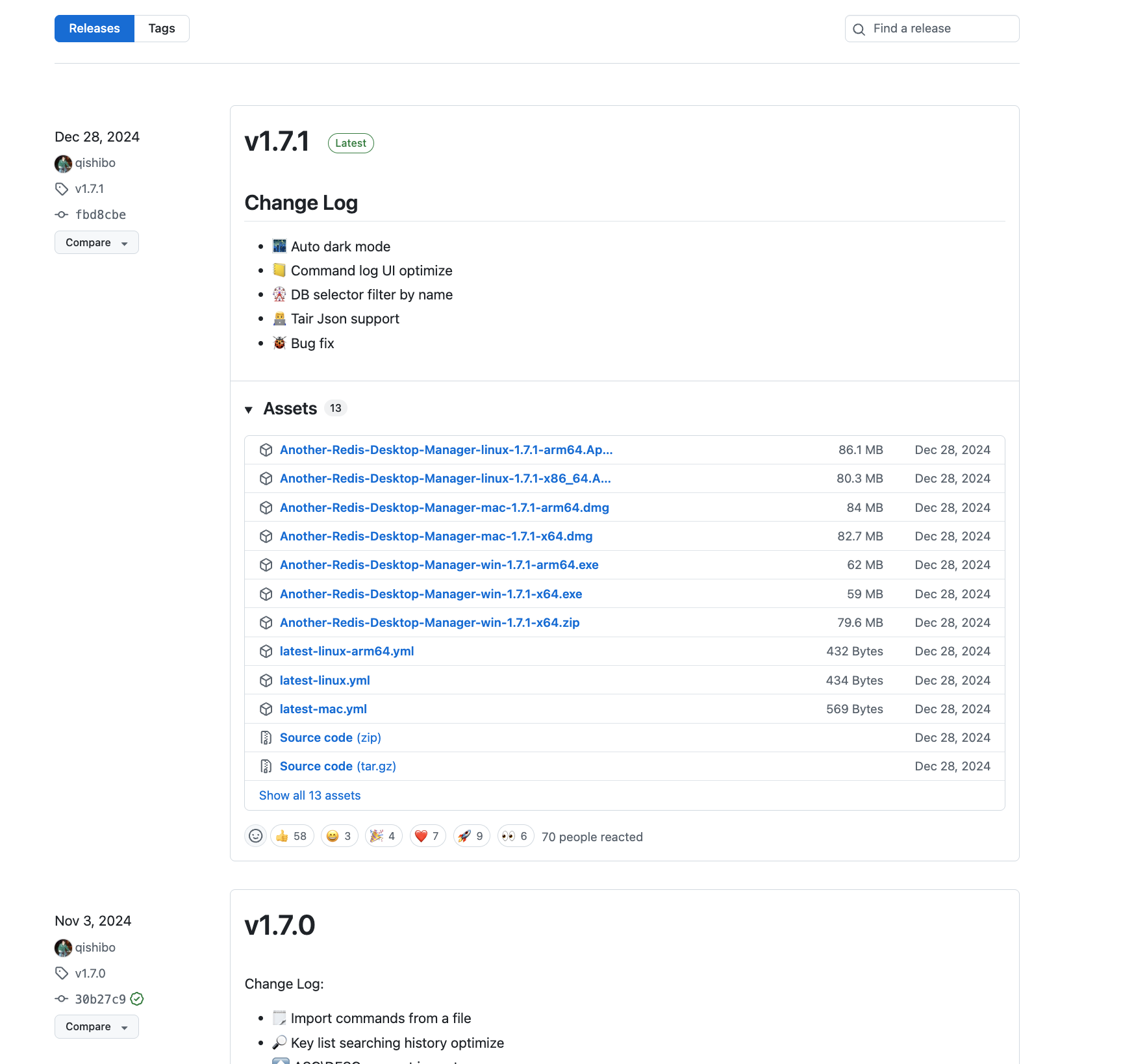Download the win-1.7.1-x64.zip asset

430,622
